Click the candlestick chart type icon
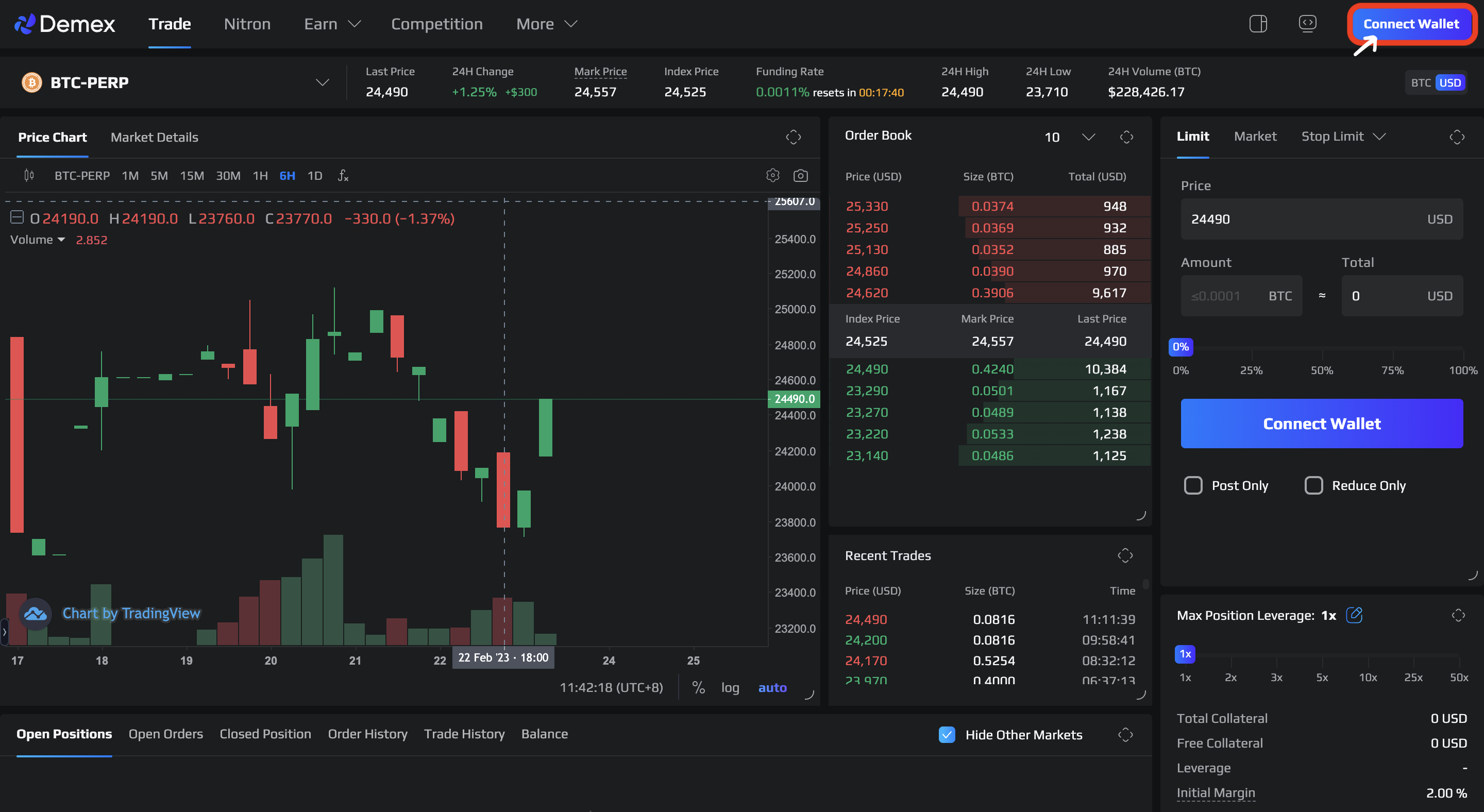Screen dimensions: 1484x812 29,176
